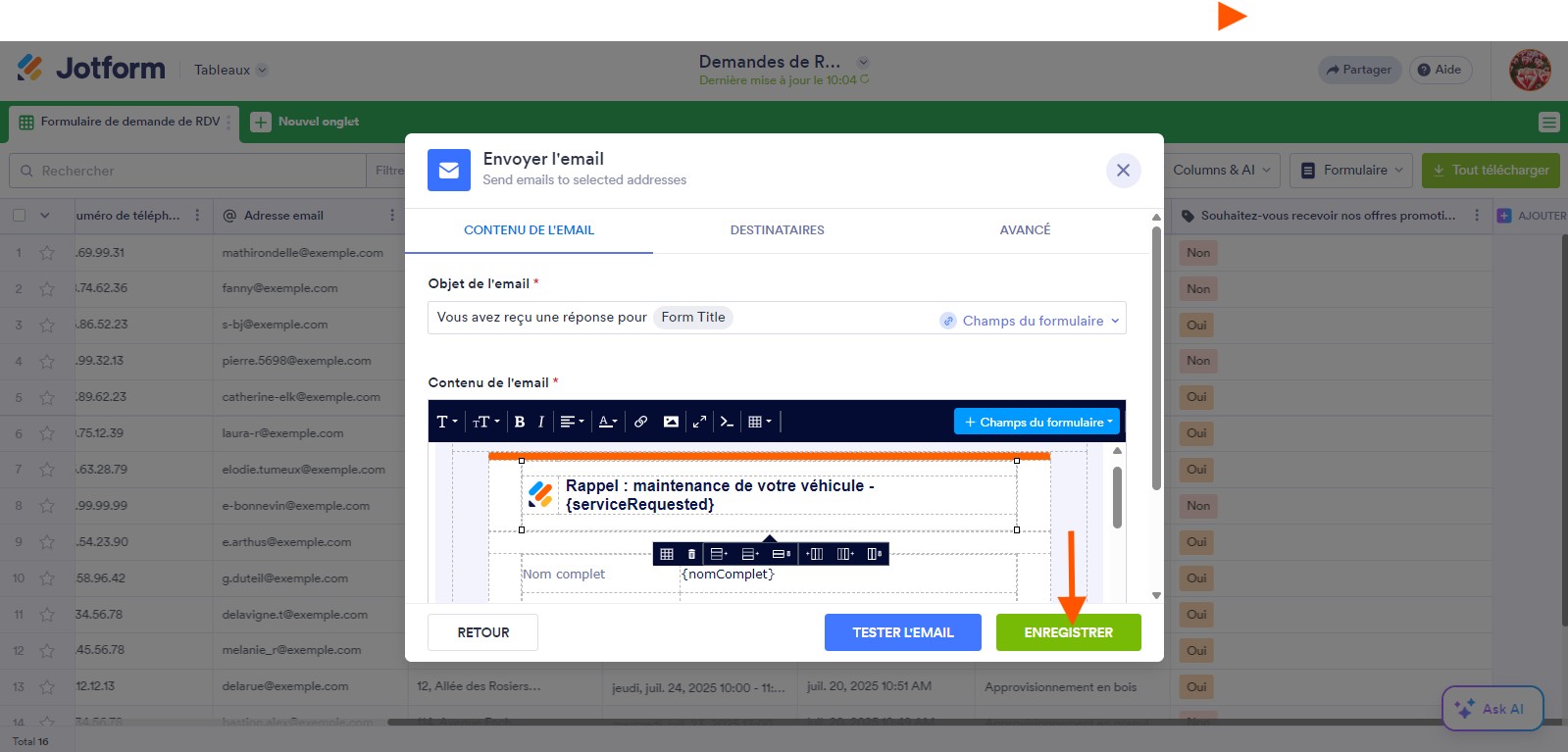Expand the Columns & AI dropdown

(1222, 170)
